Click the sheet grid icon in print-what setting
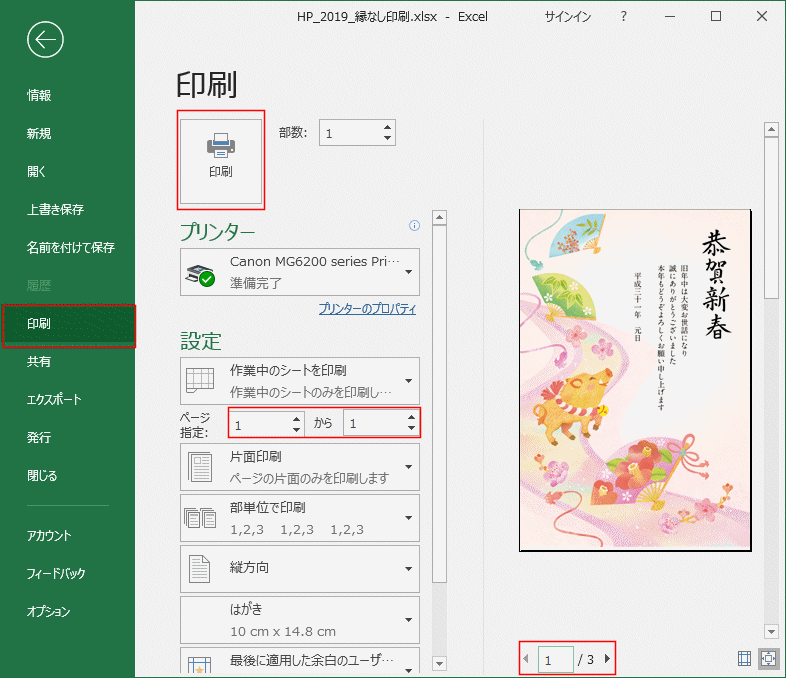This screenshot has width=786, height=678. click(x=200, y=380)
